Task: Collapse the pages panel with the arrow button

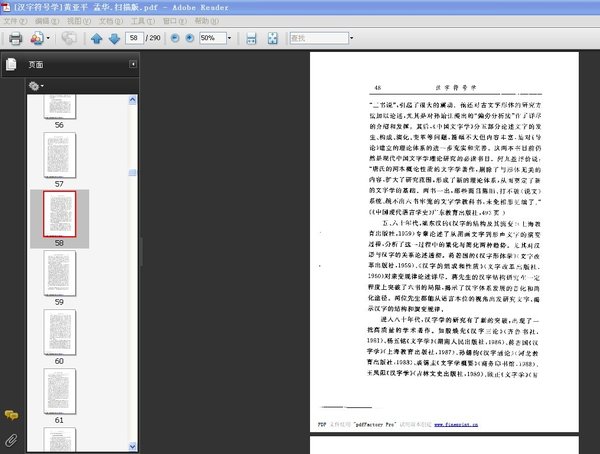Action: (x=133, y=64)
